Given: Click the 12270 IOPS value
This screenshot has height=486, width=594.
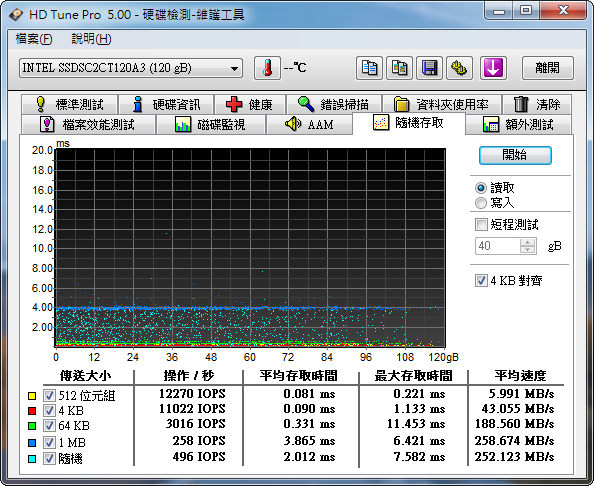Looking at the screenshot, I should click(x=192, y=394).
